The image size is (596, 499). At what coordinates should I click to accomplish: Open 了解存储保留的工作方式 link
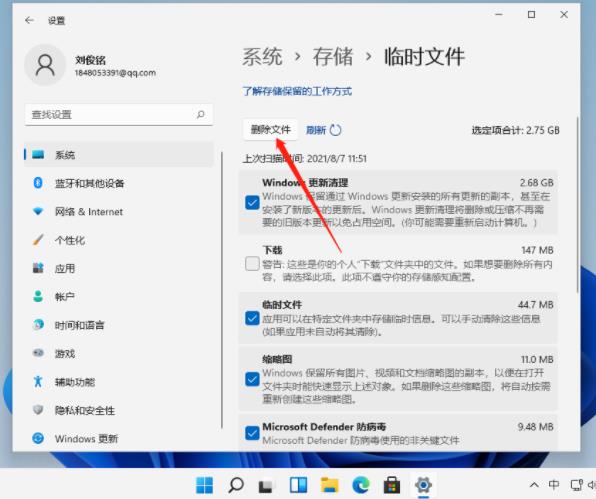[297, 91]
